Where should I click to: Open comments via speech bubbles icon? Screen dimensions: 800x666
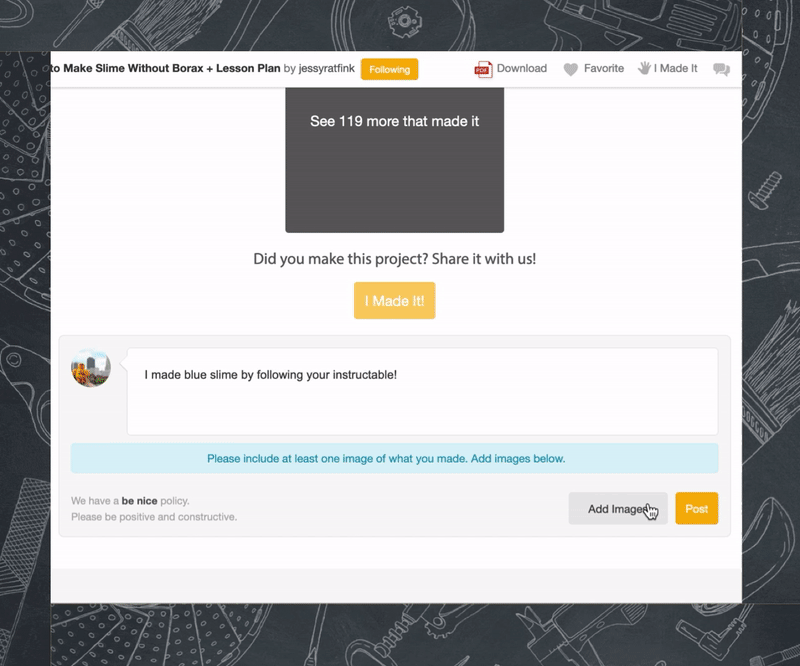point(721,69)
